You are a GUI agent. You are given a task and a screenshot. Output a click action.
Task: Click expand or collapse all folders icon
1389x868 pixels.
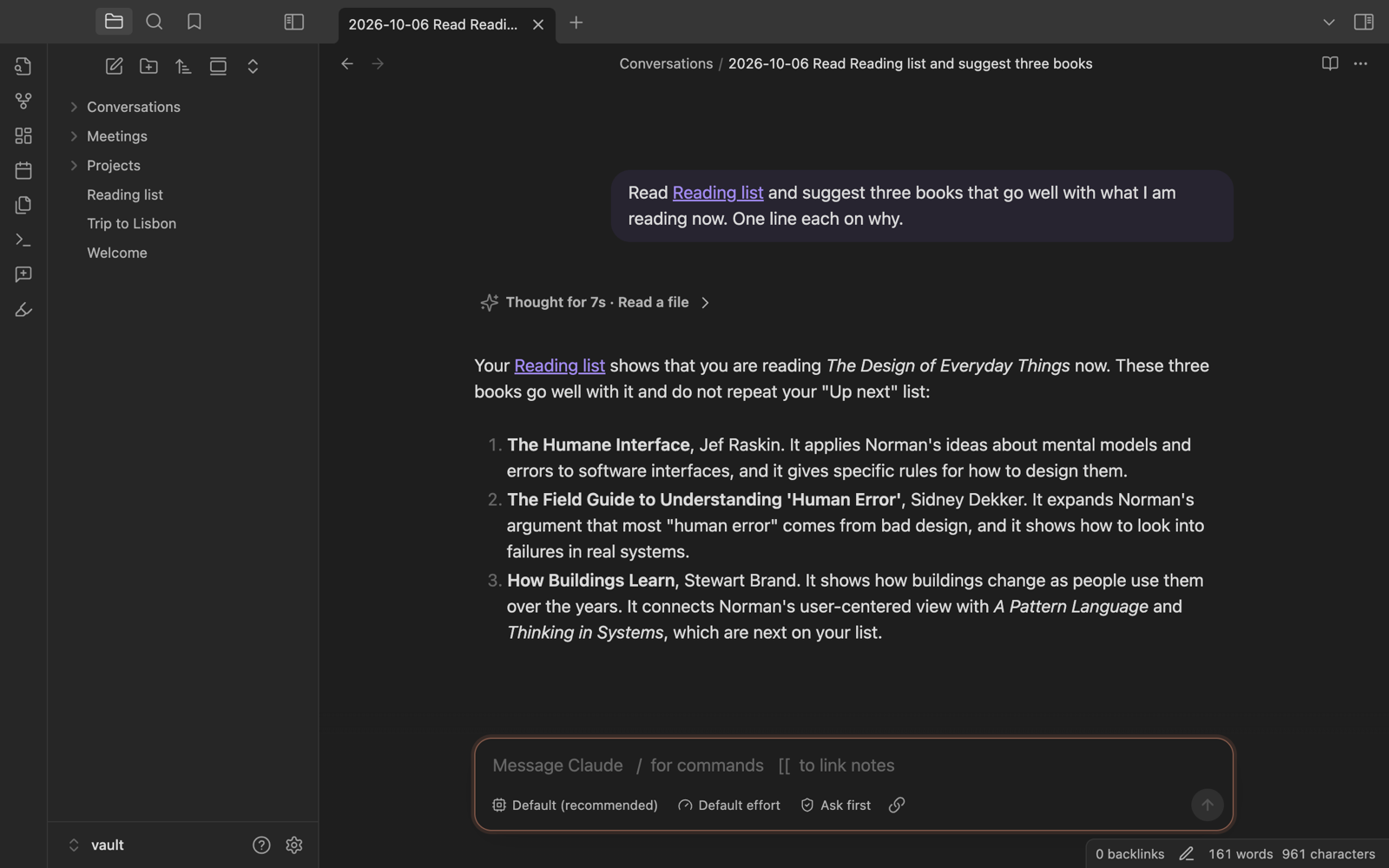tap(253, 66)
